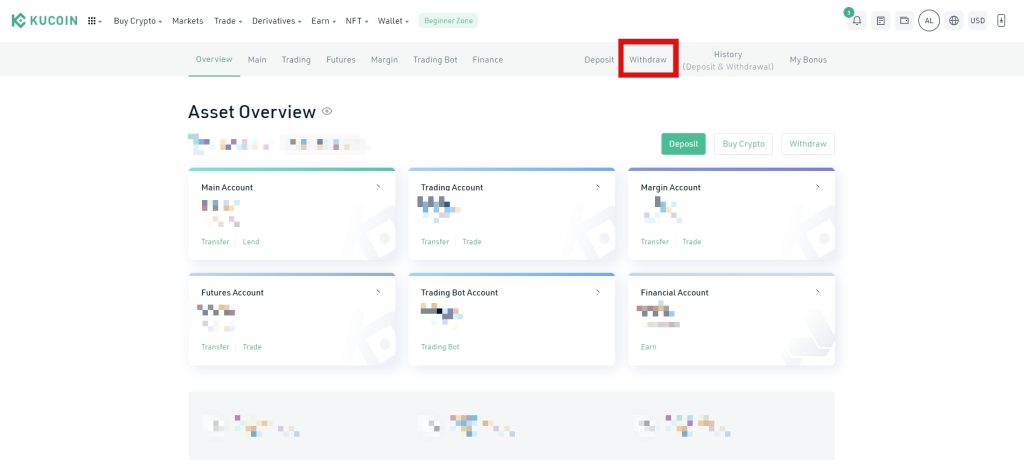Viewport: 1024px width, 468px height.
Task: Click Trading Bot link in card
Action: tap(440, 347)
